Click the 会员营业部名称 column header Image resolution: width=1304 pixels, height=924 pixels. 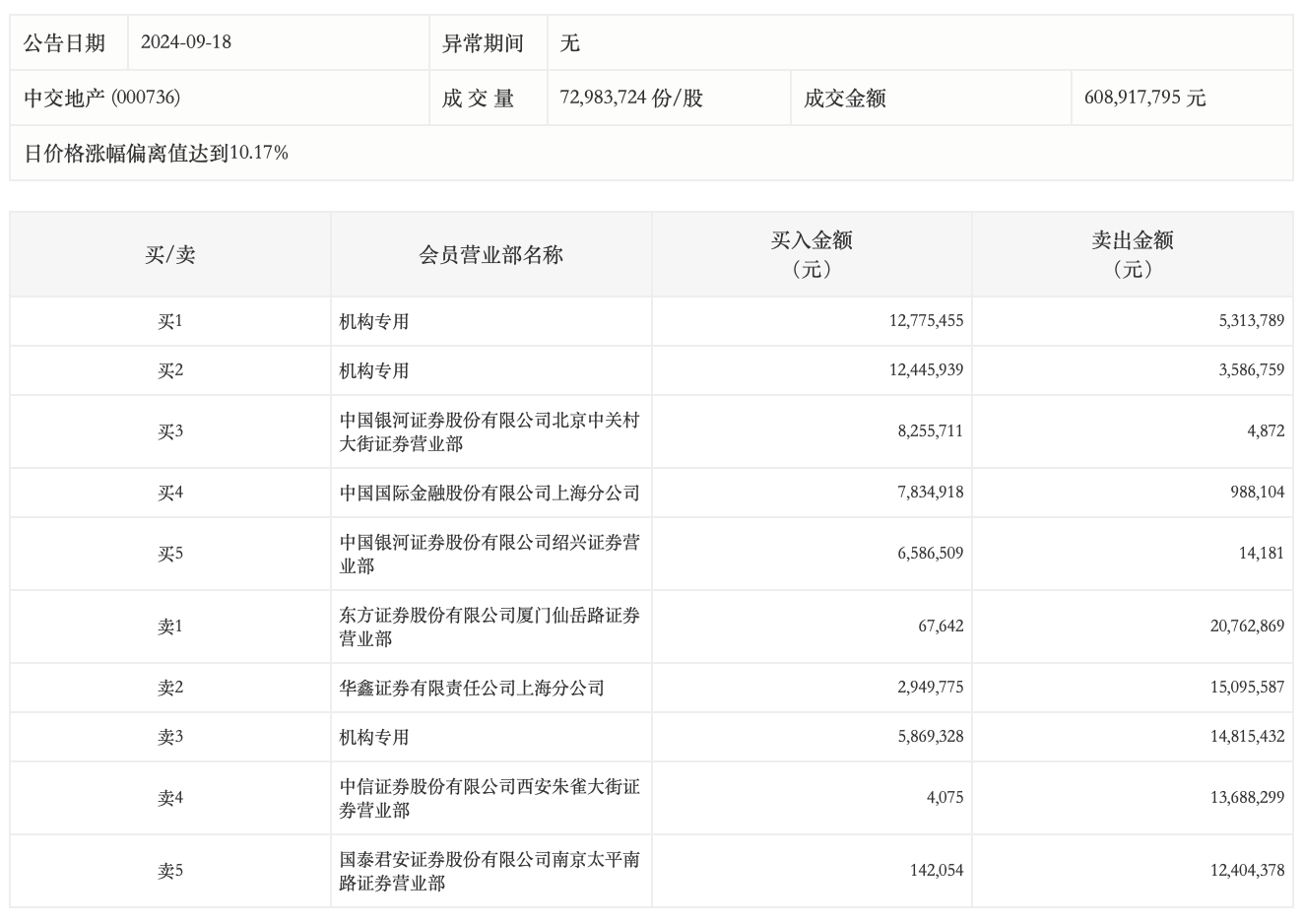[490, 255]
